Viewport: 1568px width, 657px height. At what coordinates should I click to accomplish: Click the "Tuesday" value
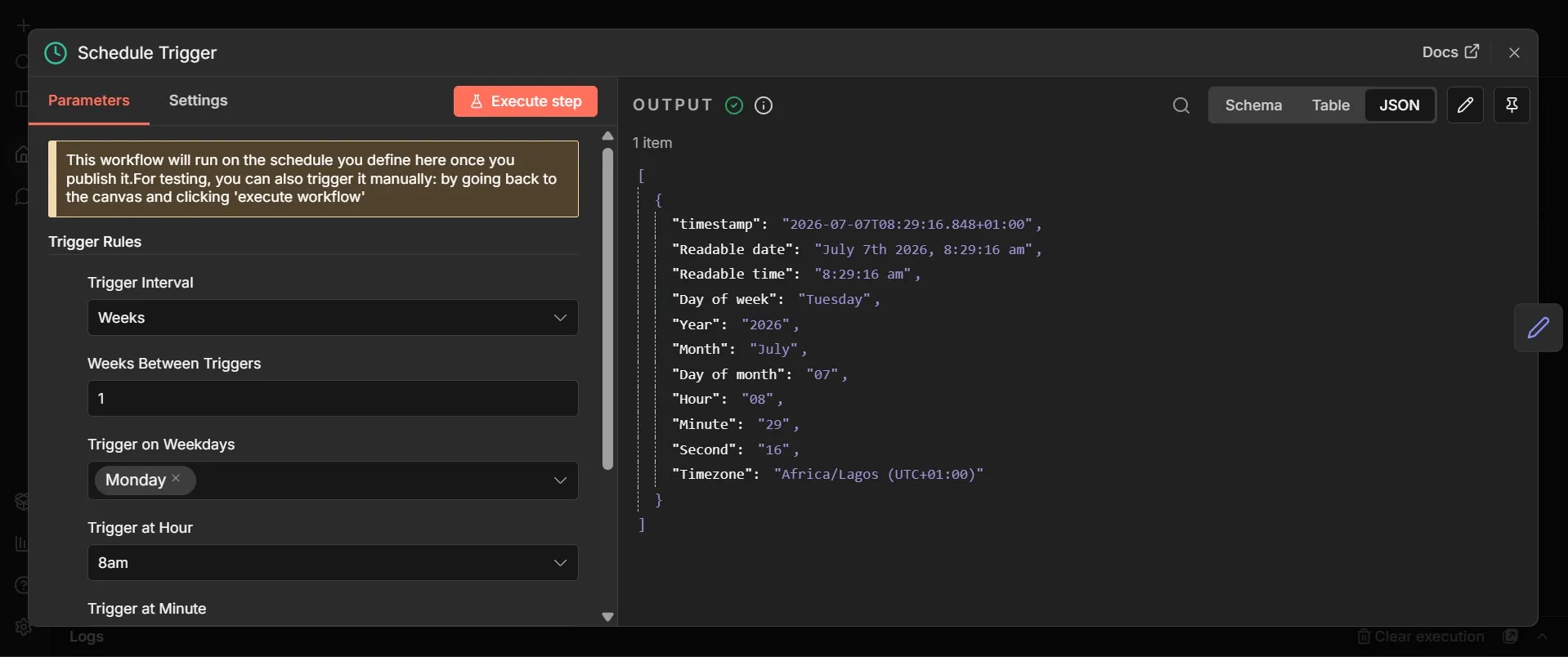835,299
